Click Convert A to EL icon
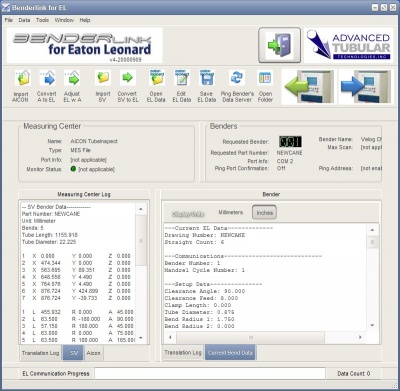The width and height of the screenshot is (400, 391). 47,79
